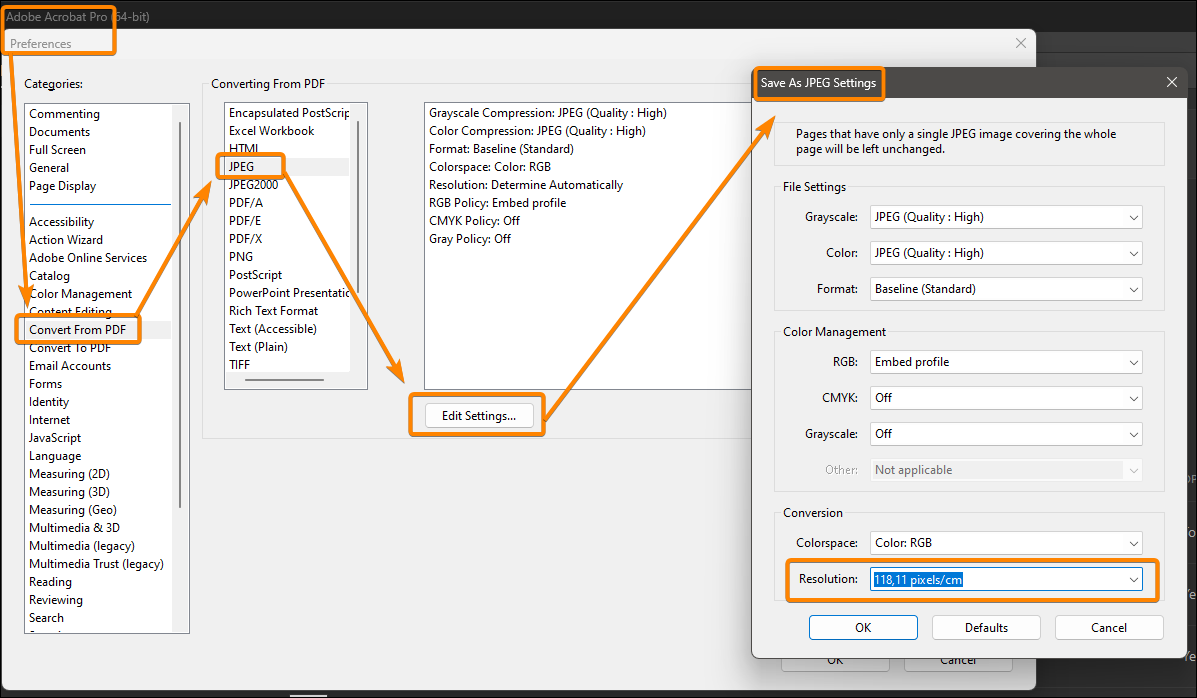
Task: Change the CMYK policy dropdown
Action: pyautogui.click(x=1005, y=397)
